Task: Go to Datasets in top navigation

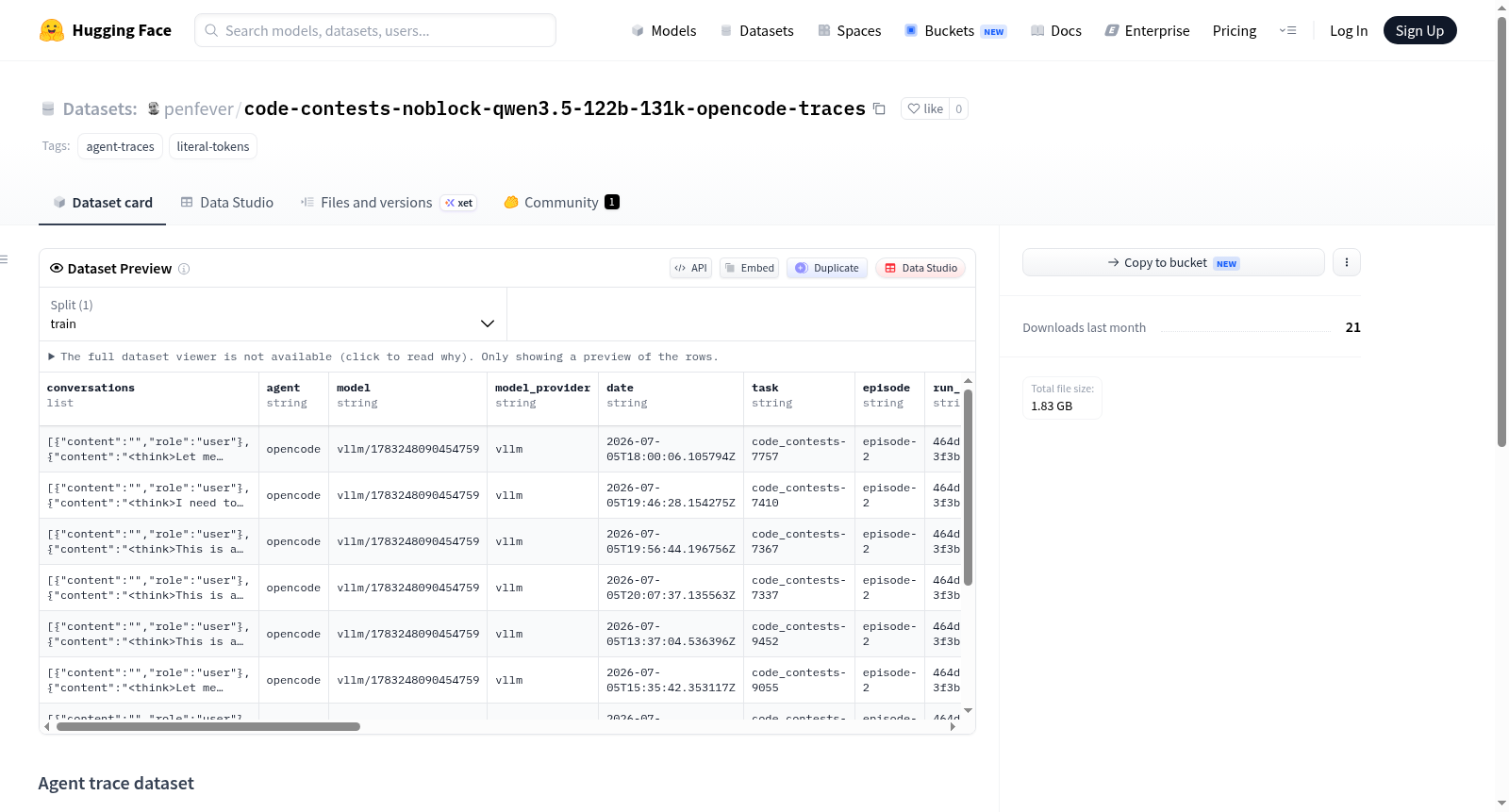Action: pyautogui.click(x=756, y=30)
